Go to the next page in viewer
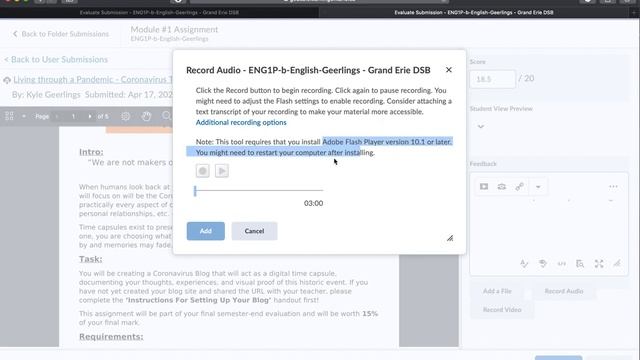The width and height of the screenshot is (640, 360). [x=90, y=116]
